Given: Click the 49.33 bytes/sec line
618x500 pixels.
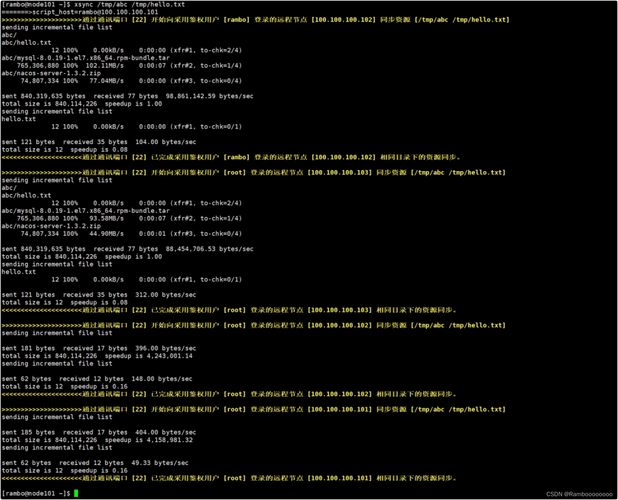Looking at the screenshot, I should [x=95, y=462].
